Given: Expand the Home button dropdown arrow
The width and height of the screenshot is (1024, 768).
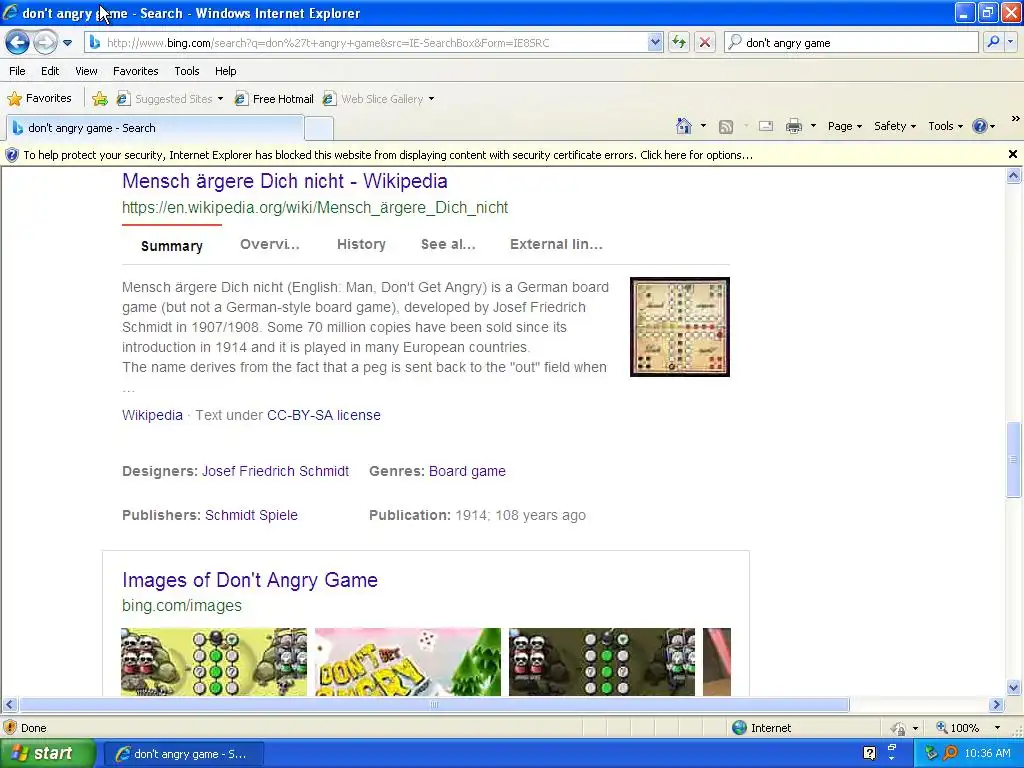Looking at the screenshot, I should [x=703, y=126].
